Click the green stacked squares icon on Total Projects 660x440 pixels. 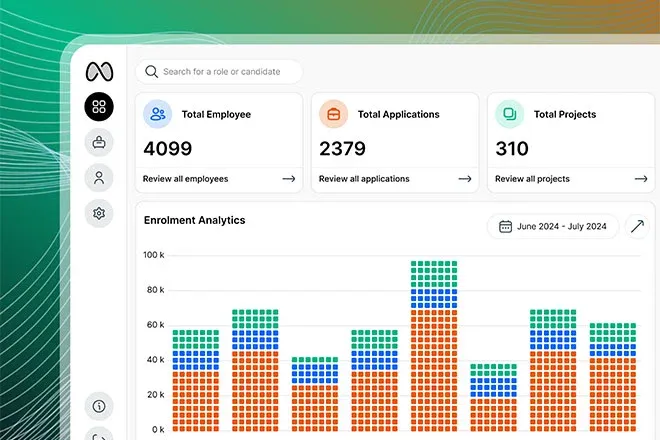510,114
